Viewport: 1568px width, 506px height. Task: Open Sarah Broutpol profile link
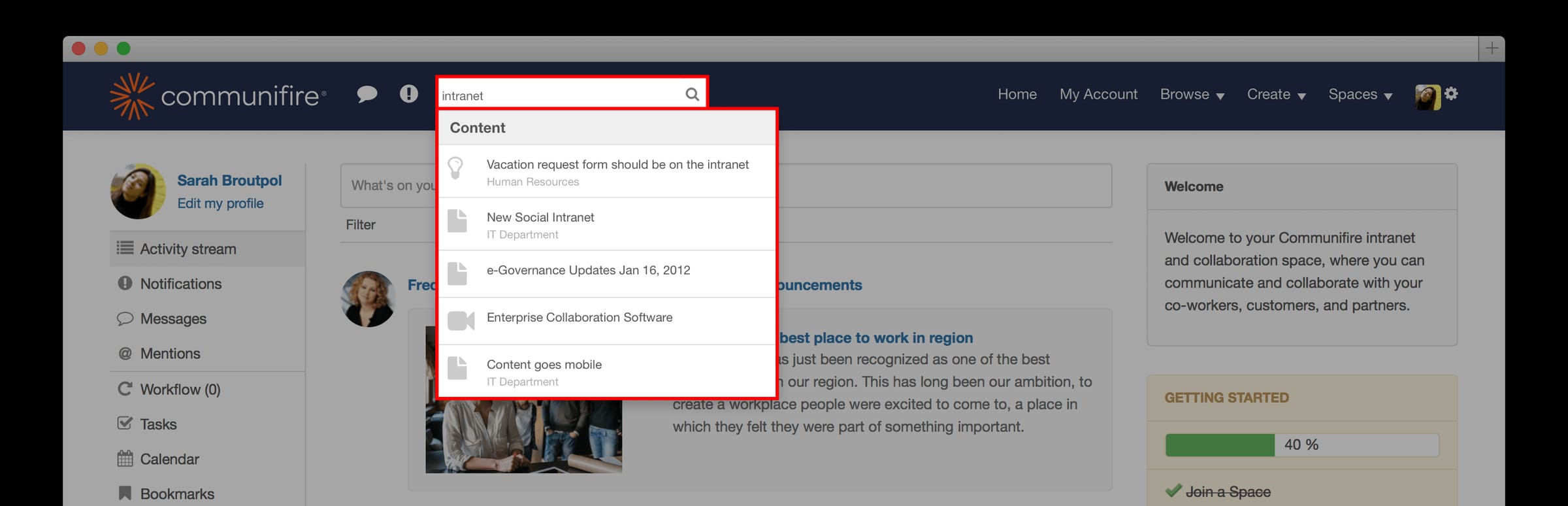point(229,180)
